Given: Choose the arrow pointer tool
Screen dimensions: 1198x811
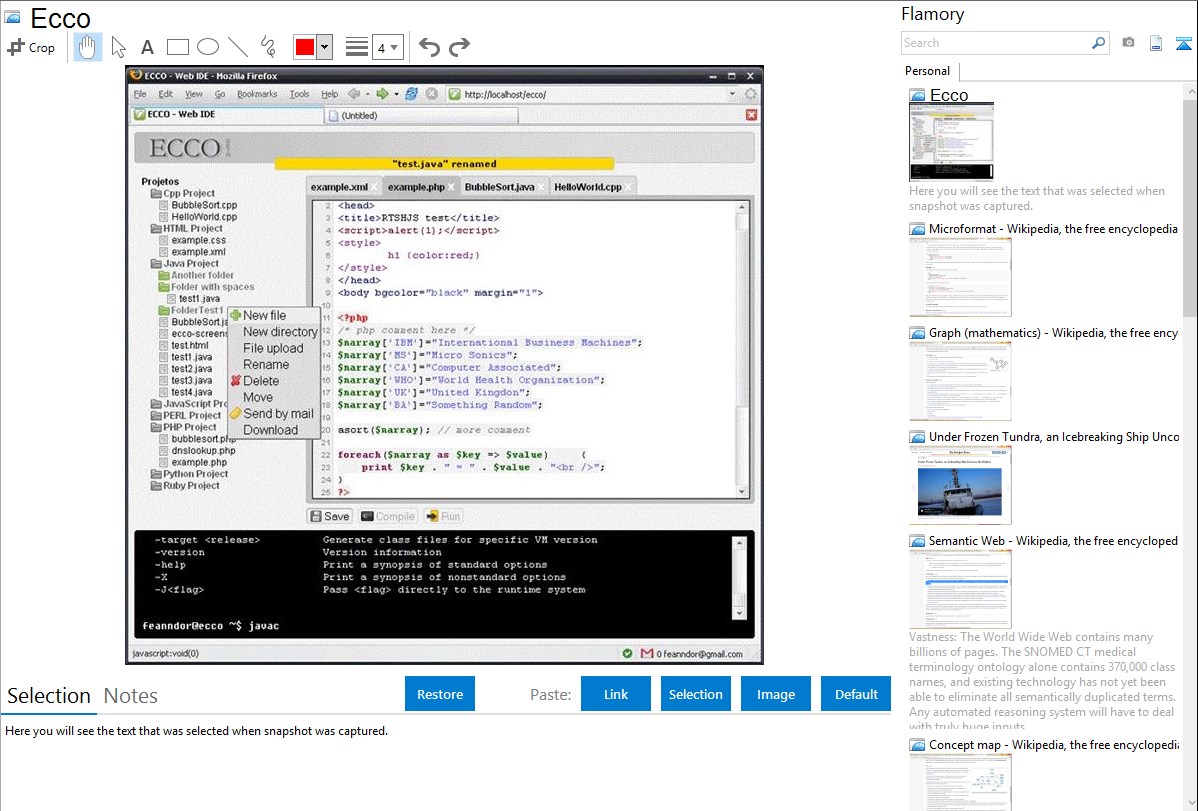Looking at the screenshot, I should 118,47.
